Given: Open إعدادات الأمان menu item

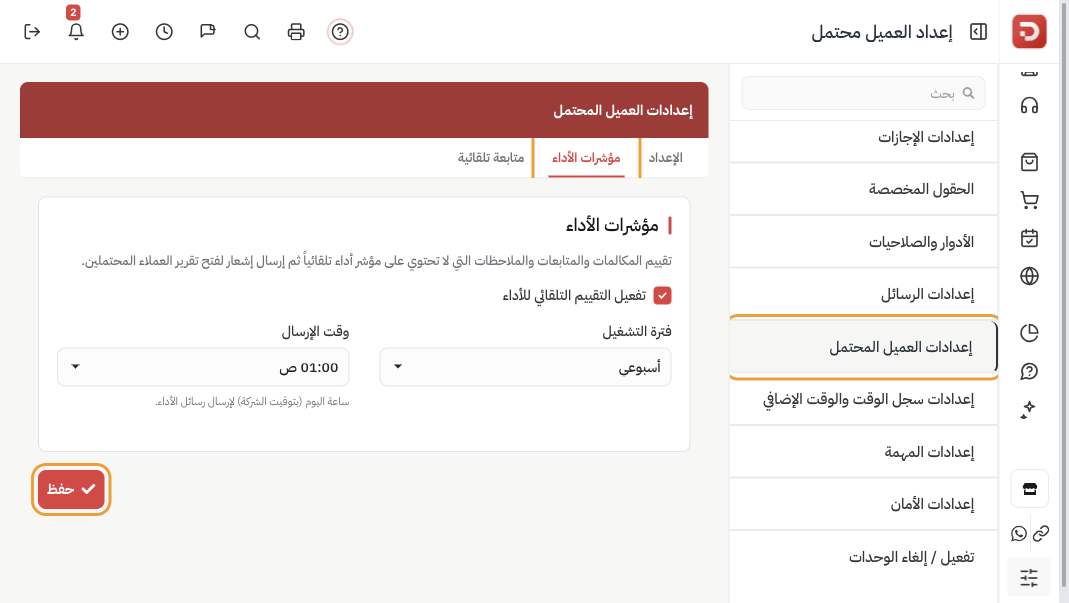Looking at the screenshot, I should tap(863, 504).
